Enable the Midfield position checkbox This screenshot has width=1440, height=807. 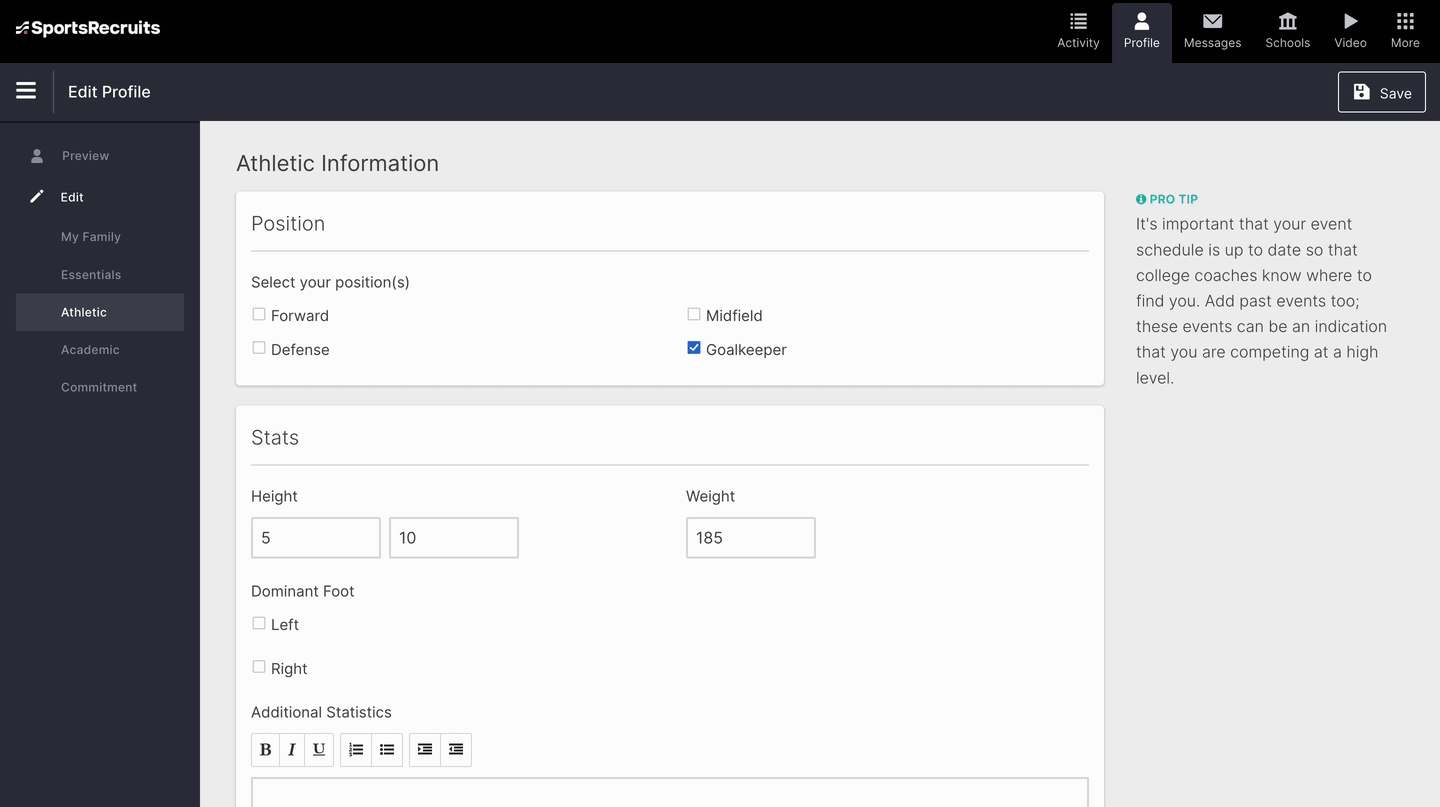694,314
